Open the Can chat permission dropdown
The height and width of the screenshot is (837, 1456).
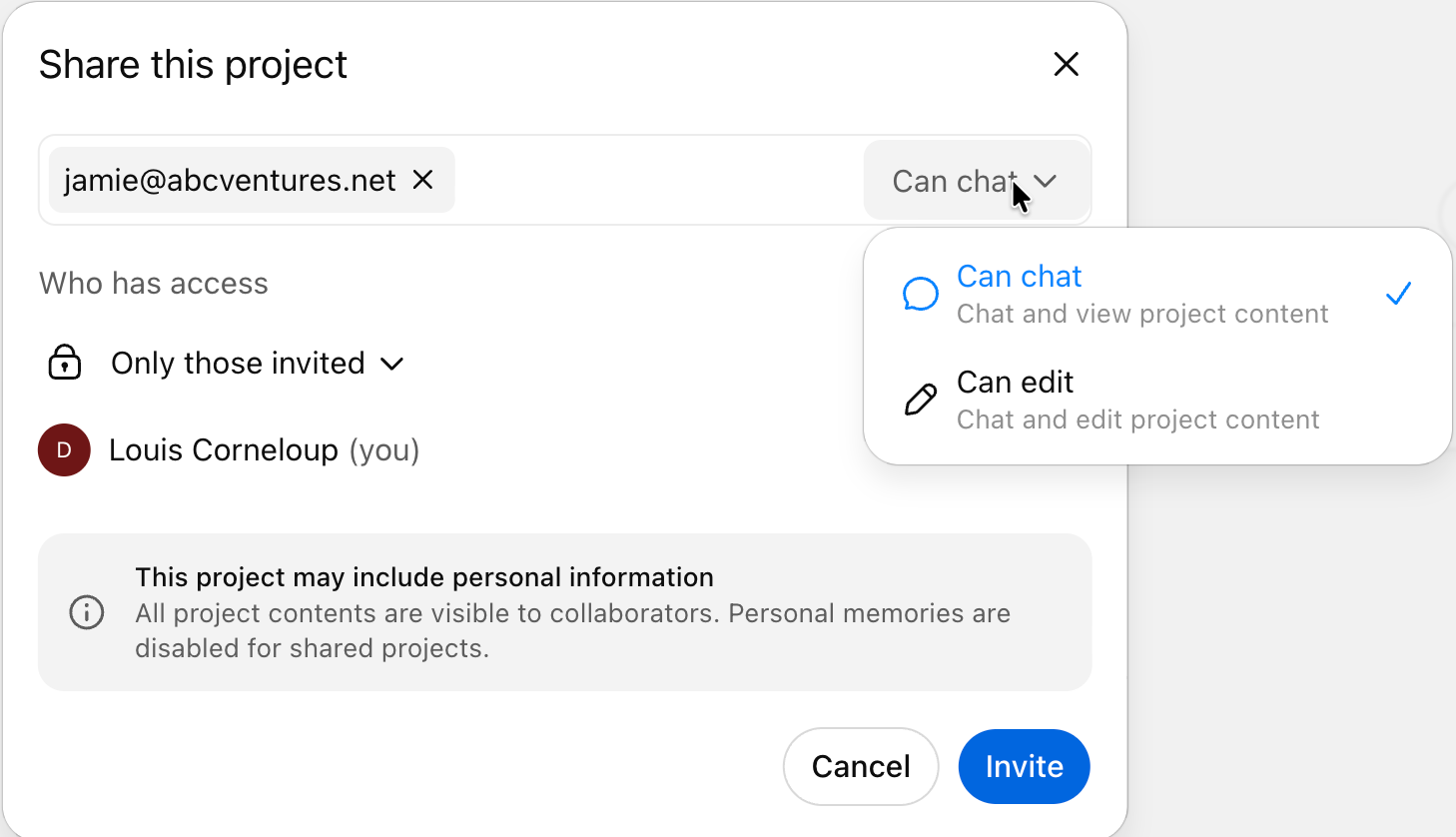955,182
